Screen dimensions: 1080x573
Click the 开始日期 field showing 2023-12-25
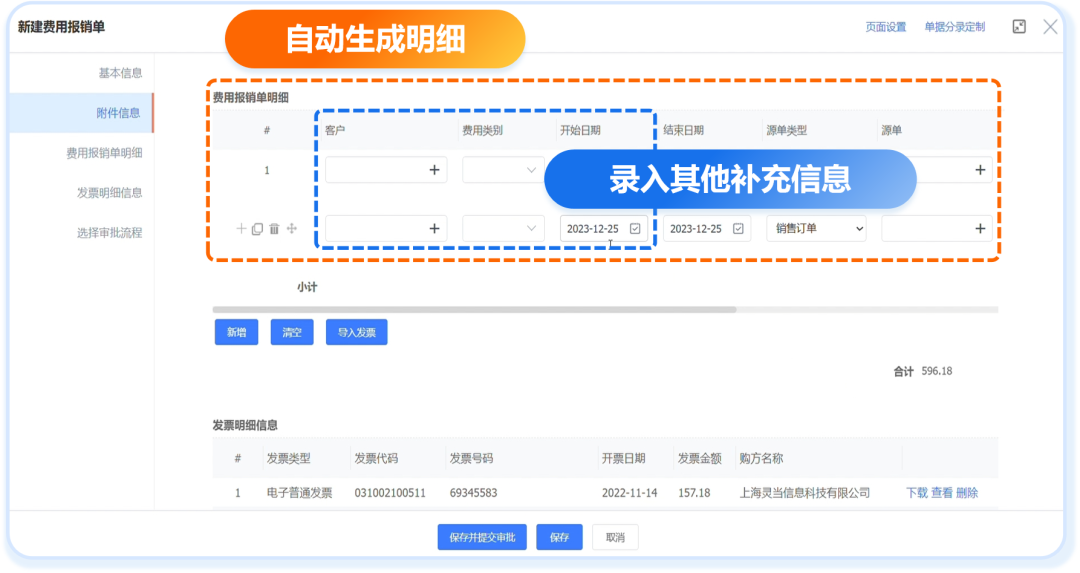(603, 229)
